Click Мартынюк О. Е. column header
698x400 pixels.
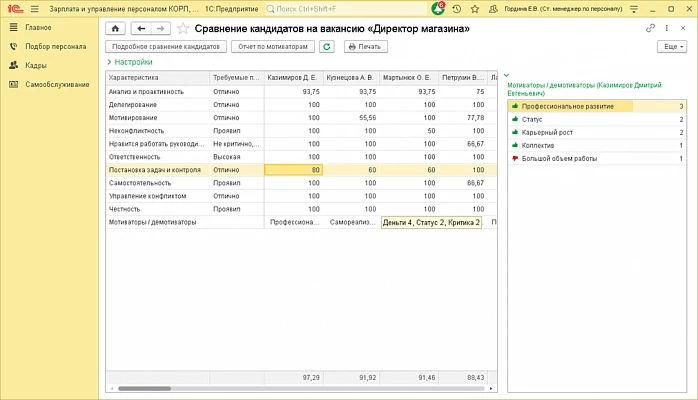click(409, 77)
